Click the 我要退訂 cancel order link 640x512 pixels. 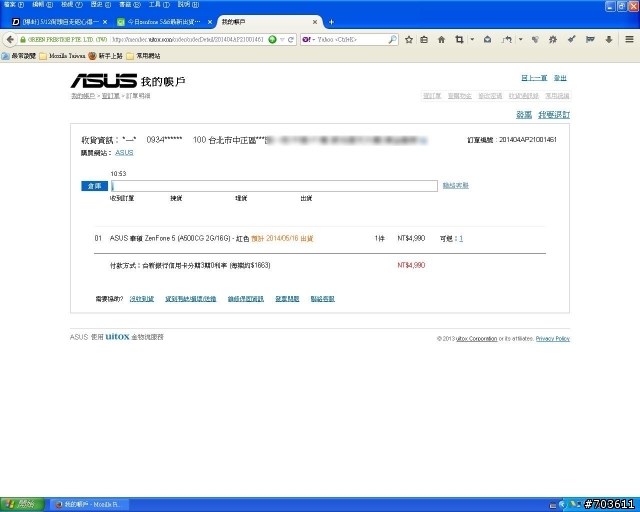[x=554, y=115]
